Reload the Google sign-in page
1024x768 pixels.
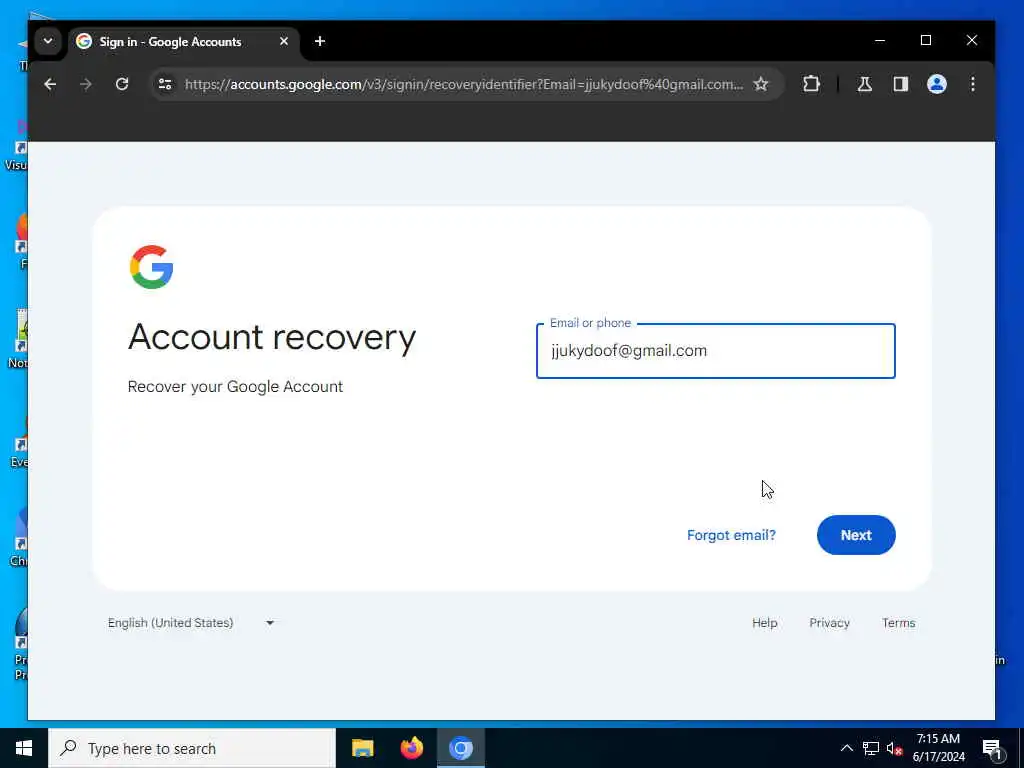[122, 84]
